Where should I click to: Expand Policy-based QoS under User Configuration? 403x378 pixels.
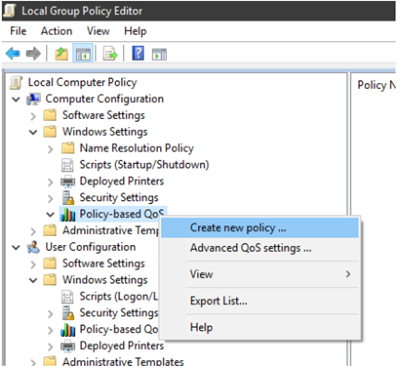pos(50,330)
